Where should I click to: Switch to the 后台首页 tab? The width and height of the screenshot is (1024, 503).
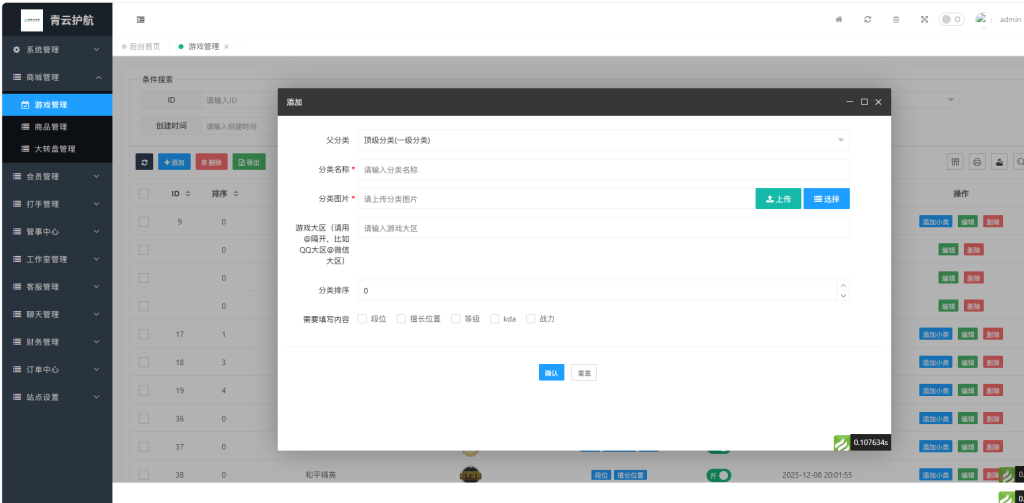[141, 47]
